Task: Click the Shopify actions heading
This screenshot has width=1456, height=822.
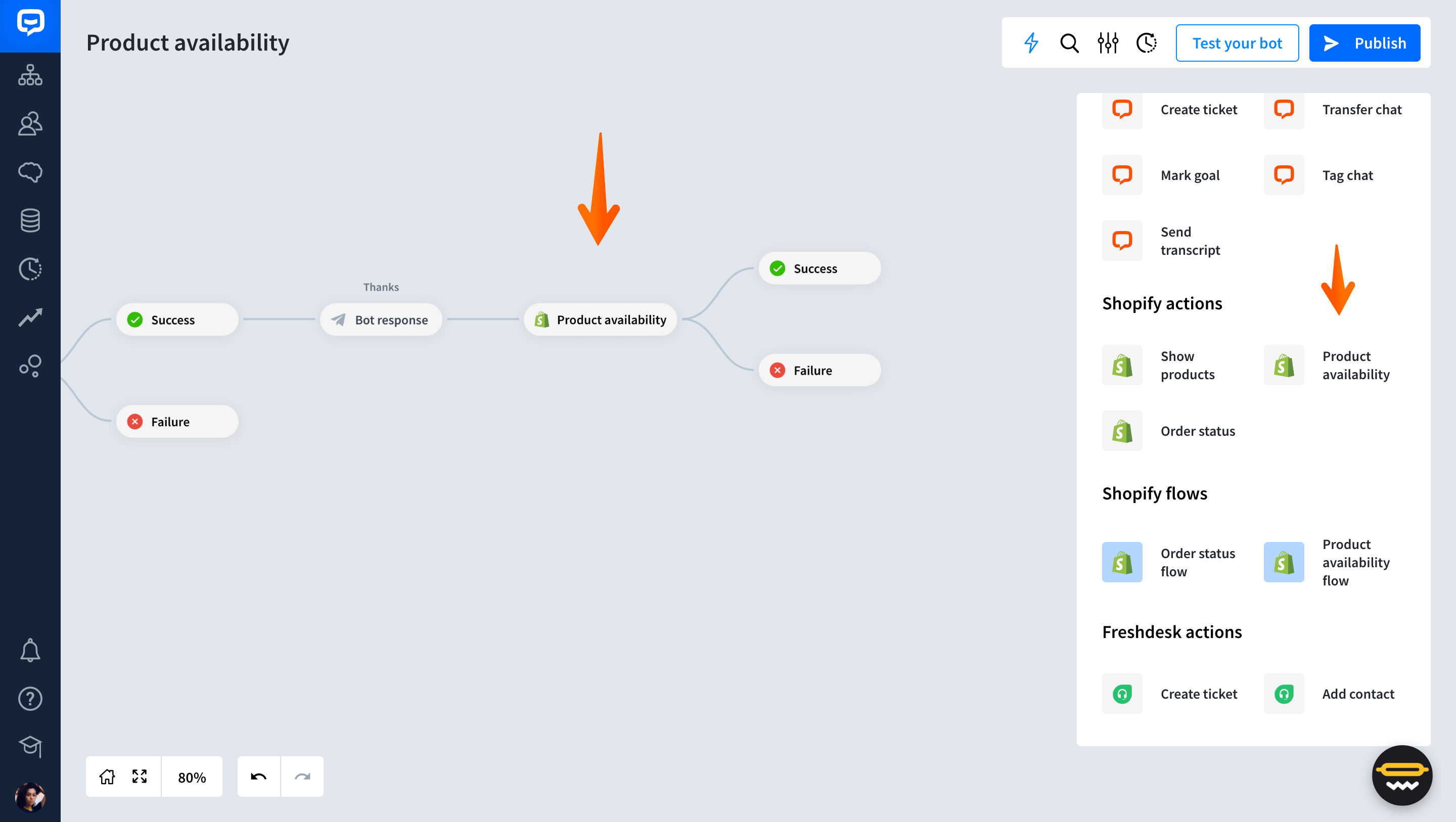Action: [x=1162, y=304]
